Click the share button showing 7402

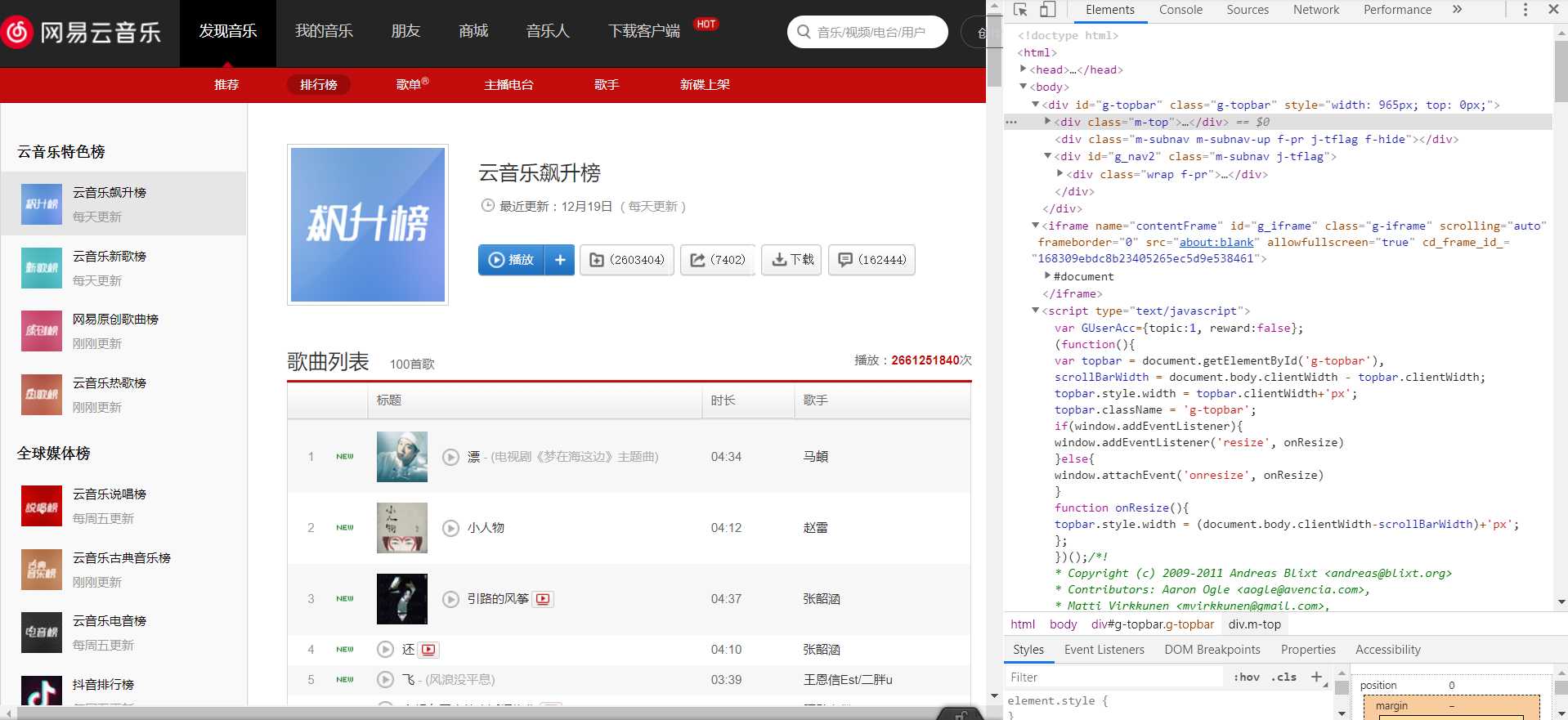click(x=718, y=260)
